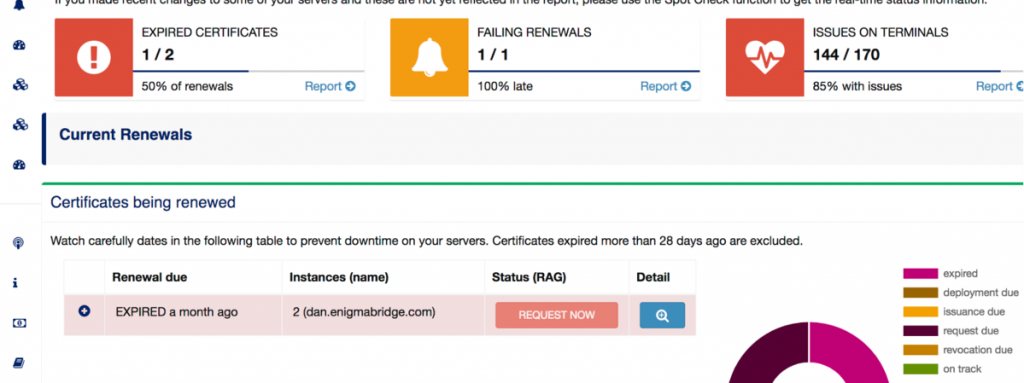This screenshot has width=1024, height=383.
Task: Click the Current Renewals section heading
Action: click(125, 135)
